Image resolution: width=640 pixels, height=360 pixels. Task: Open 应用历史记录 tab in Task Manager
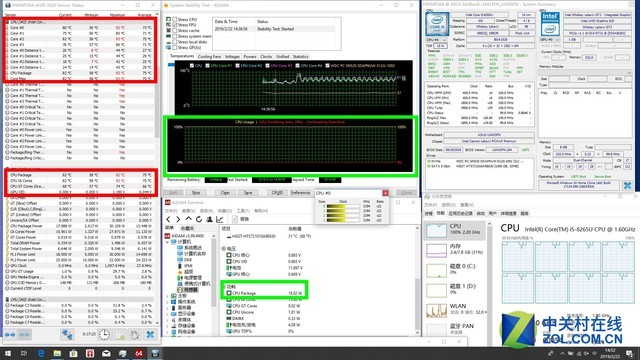pyautogui.click(x=460, y=213)
